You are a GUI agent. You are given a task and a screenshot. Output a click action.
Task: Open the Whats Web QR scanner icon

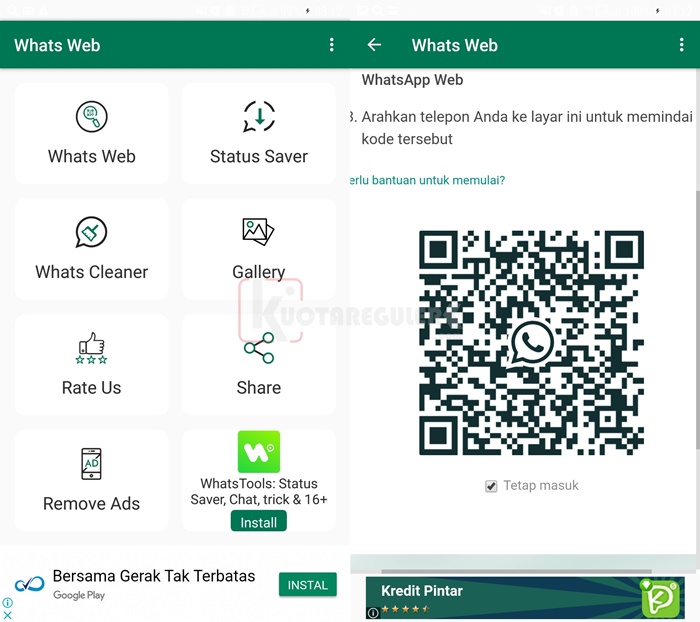pos(92,117)
